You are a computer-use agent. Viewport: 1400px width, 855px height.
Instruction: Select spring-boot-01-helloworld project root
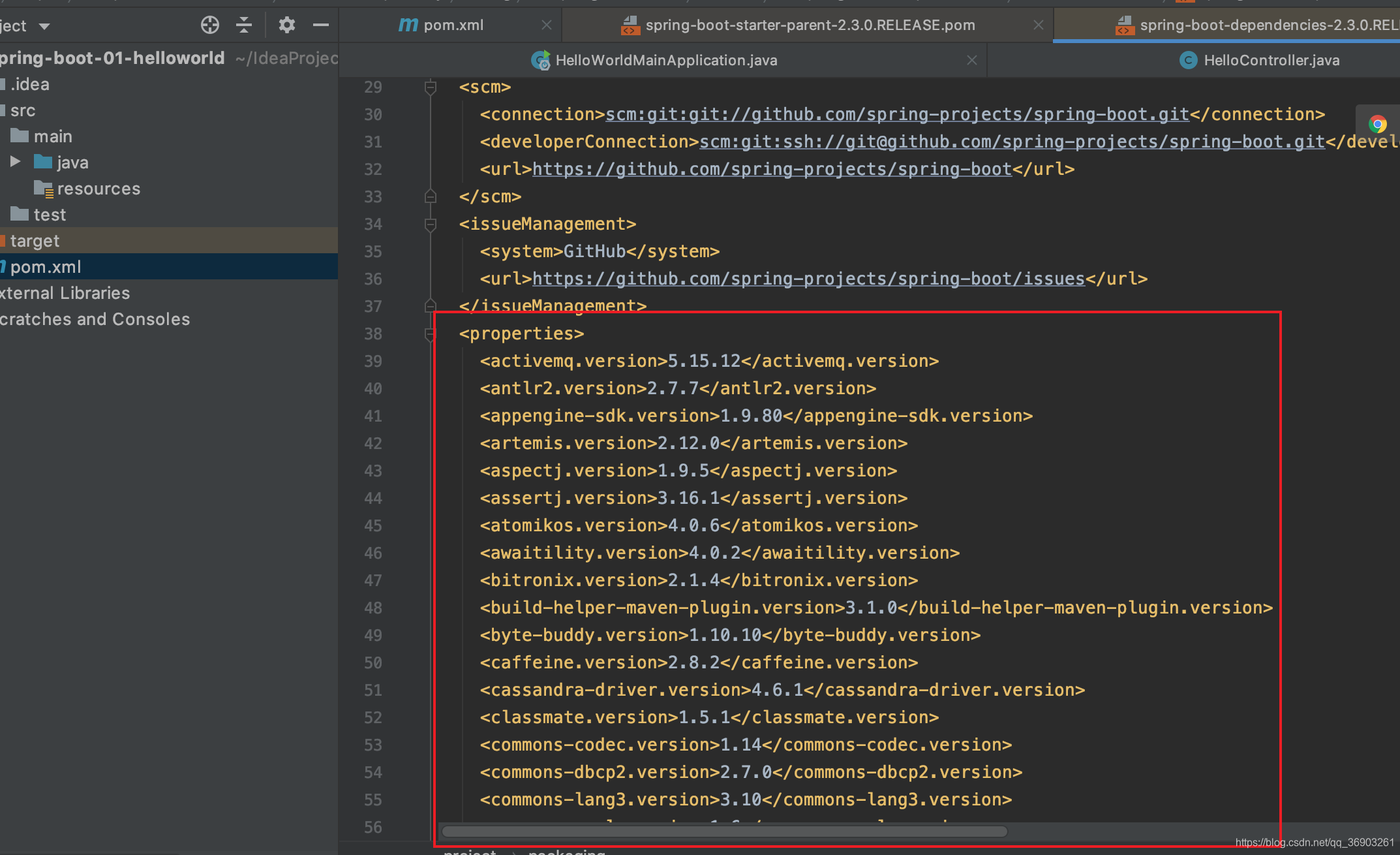112,58
